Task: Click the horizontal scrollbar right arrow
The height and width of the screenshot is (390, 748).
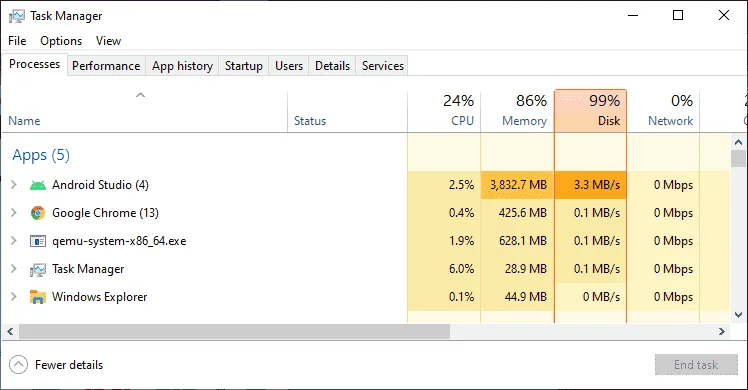Action: click(722, 331)
